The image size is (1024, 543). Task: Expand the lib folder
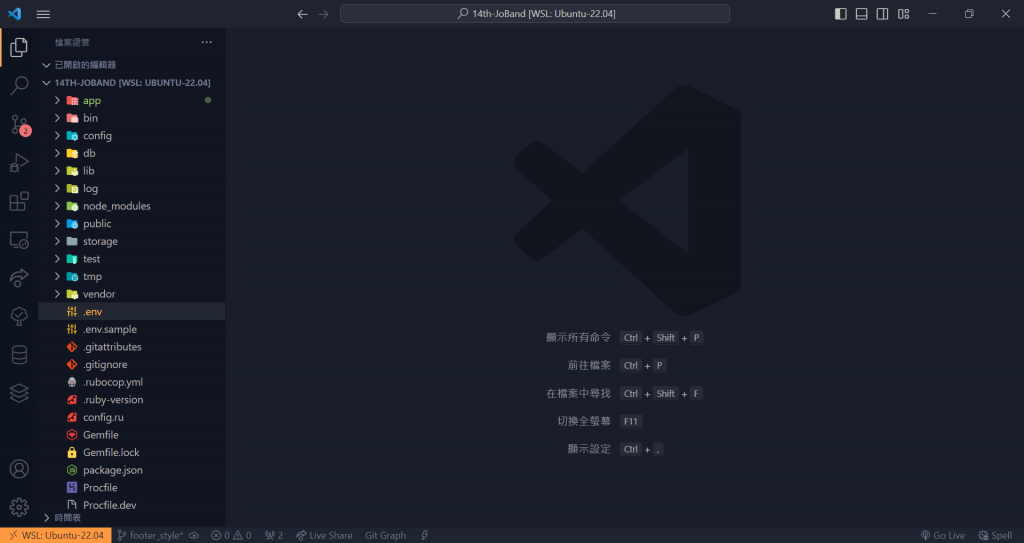click(x=132, y=171)
